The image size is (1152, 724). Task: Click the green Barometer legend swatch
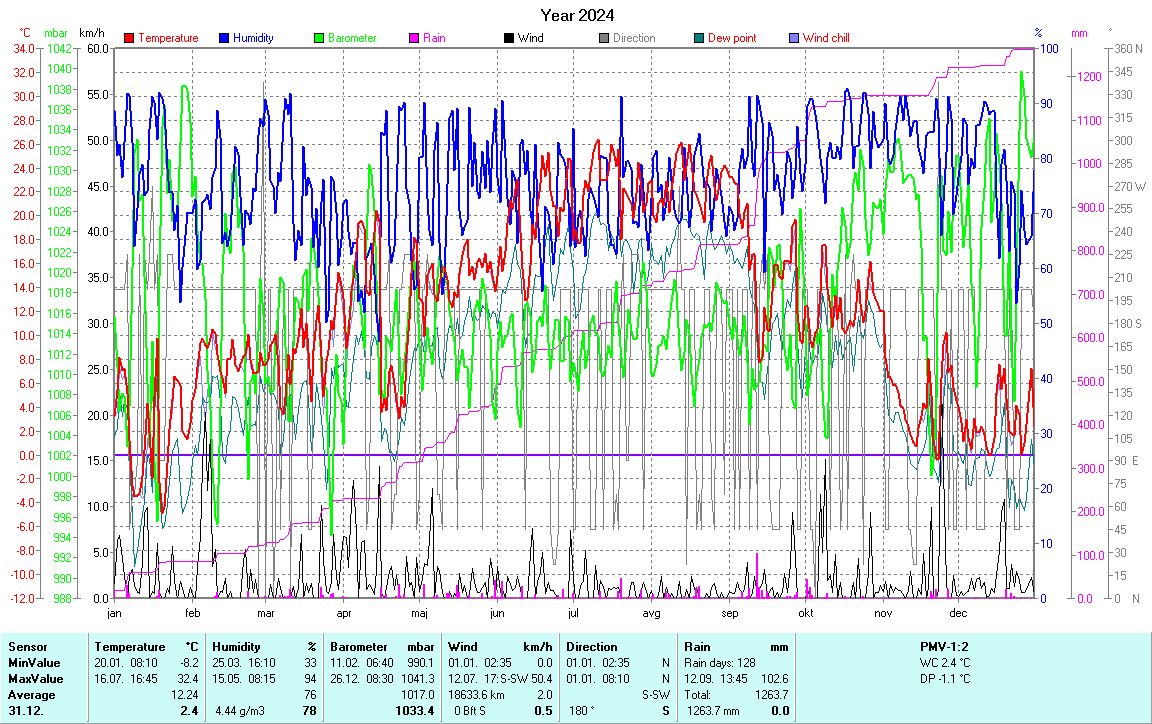(x=319, y=38)
